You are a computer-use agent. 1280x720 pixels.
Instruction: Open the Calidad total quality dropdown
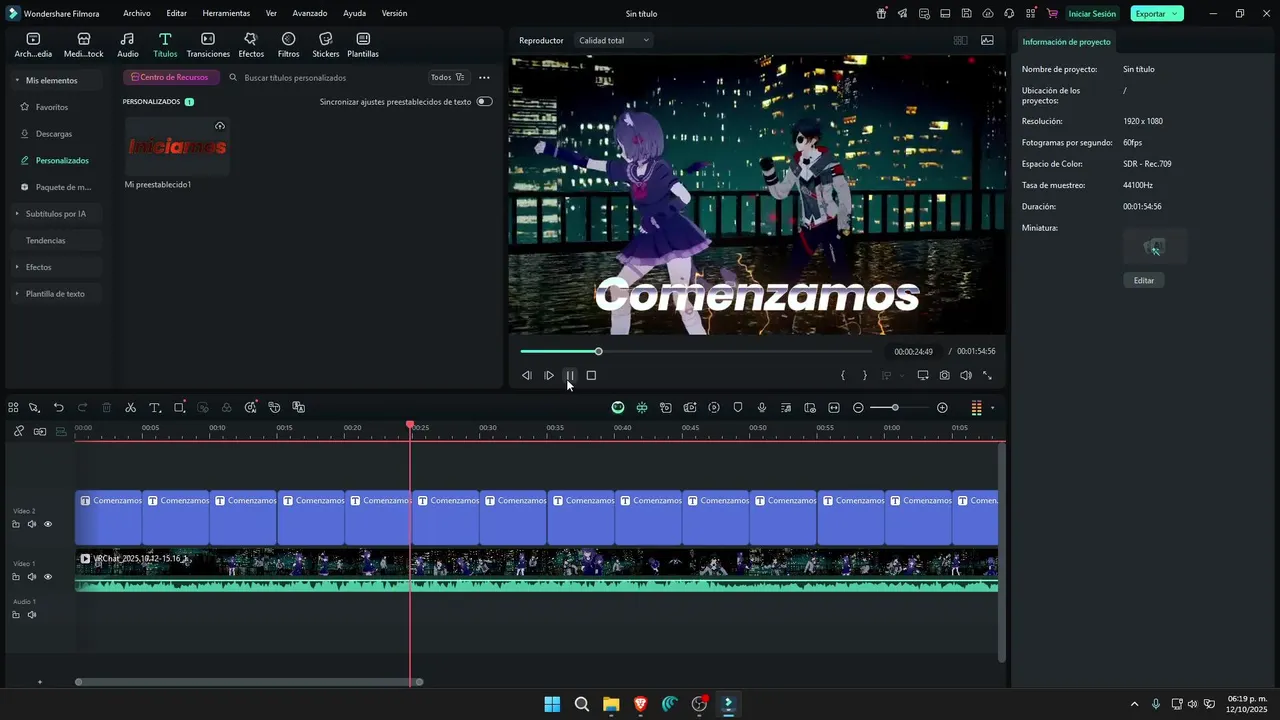[614, 41]
